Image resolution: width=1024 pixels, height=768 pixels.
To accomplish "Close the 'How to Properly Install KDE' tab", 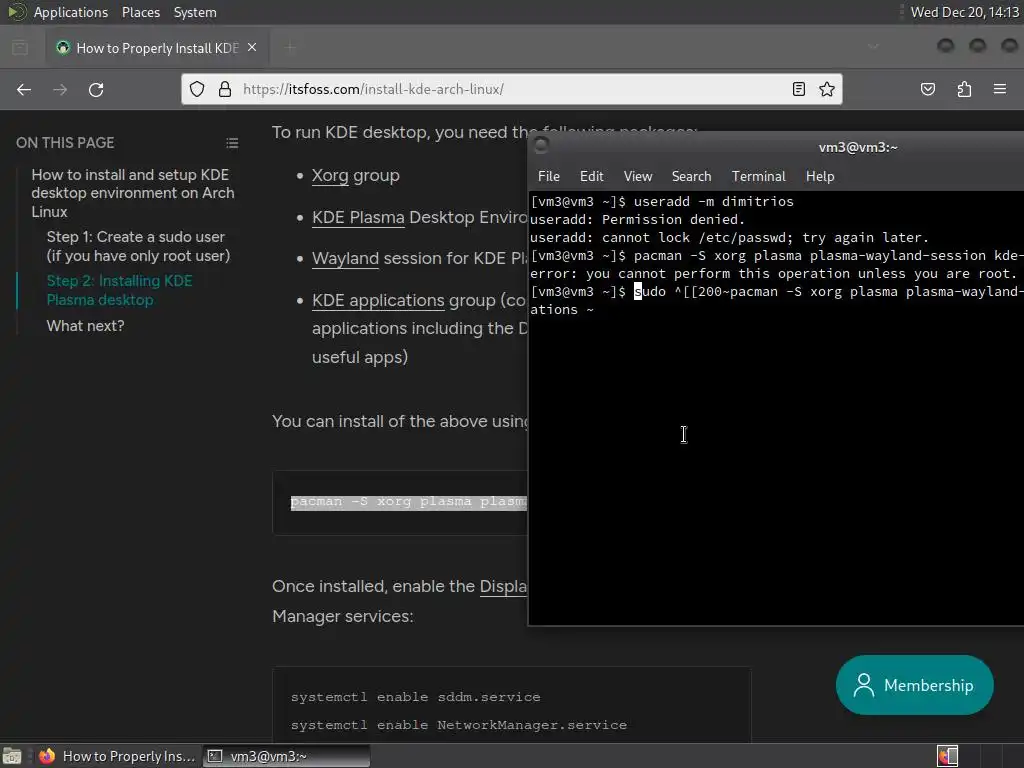I will [x=252, y=48].
